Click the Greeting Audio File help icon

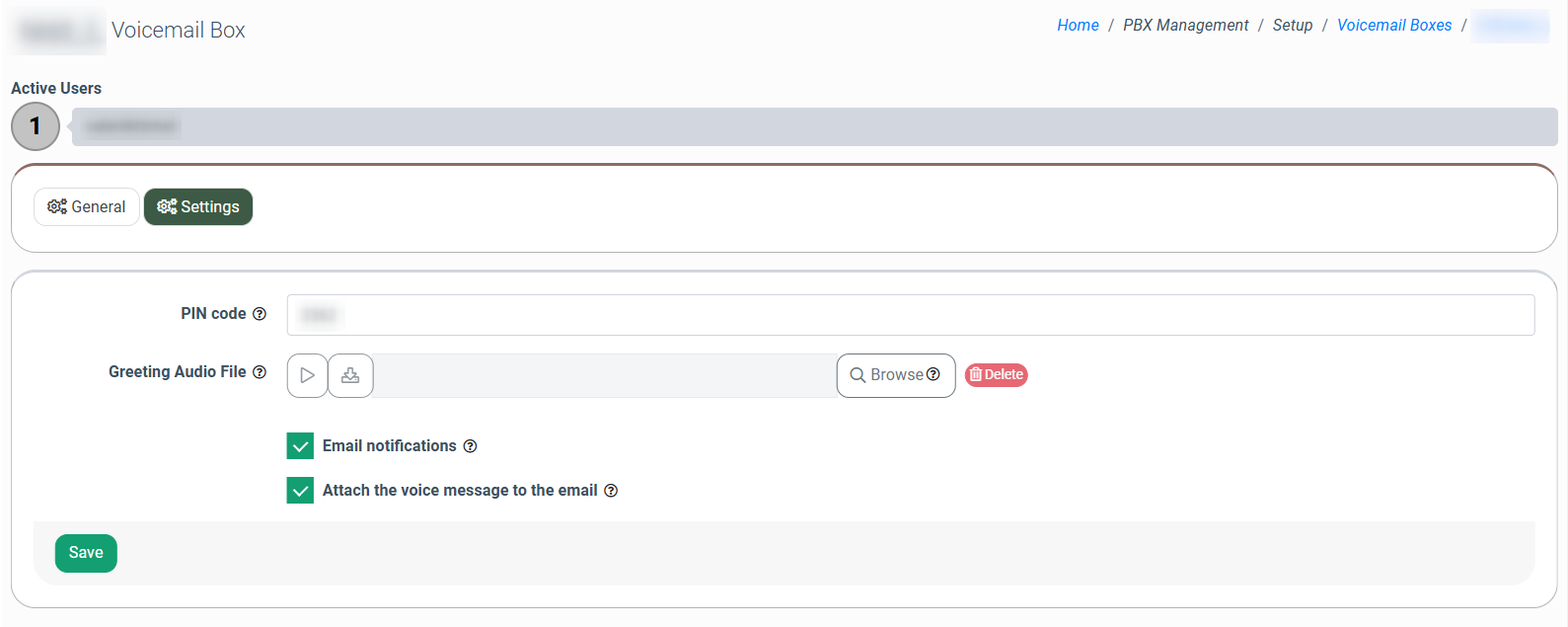260,372
